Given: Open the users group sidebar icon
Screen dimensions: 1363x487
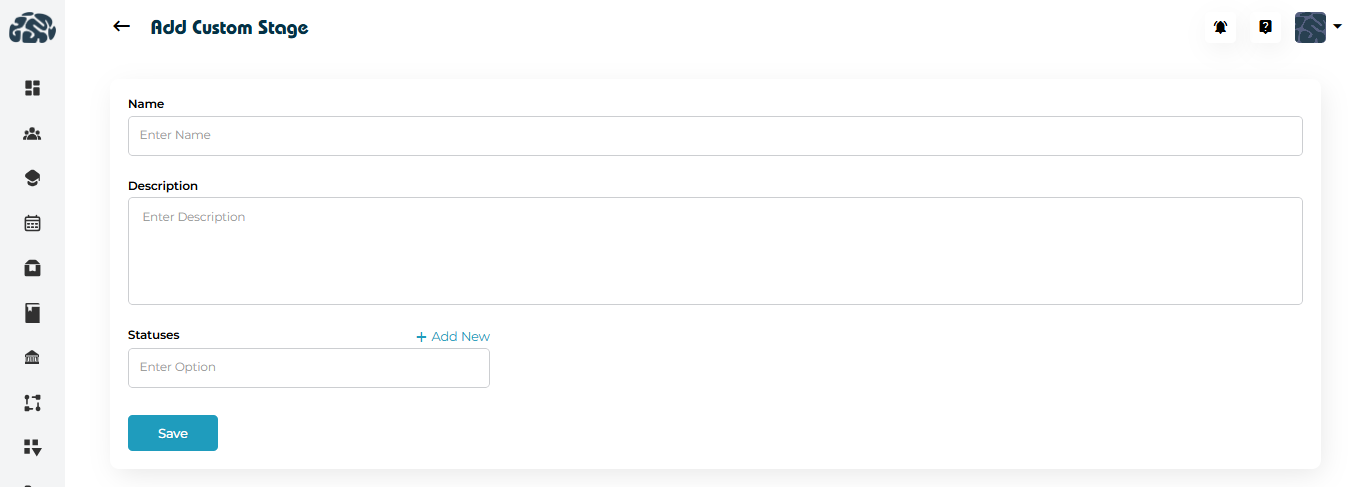Looking at the screenshot, I should (32, 133).
